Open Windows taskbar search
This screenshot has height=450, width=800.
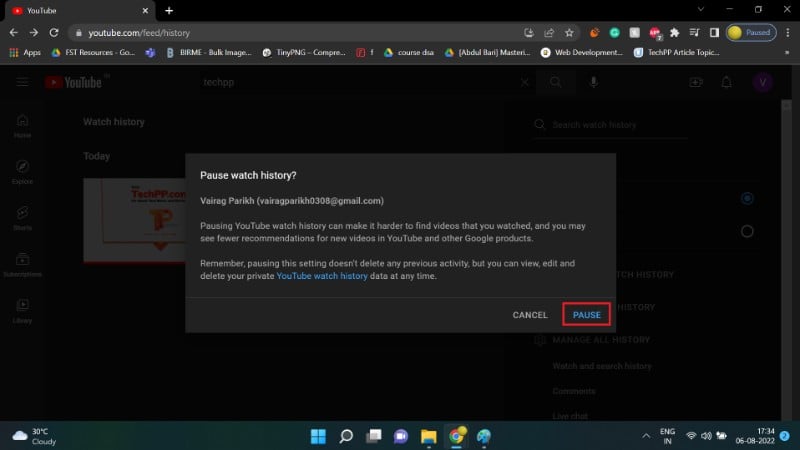[x=346, y=436]
